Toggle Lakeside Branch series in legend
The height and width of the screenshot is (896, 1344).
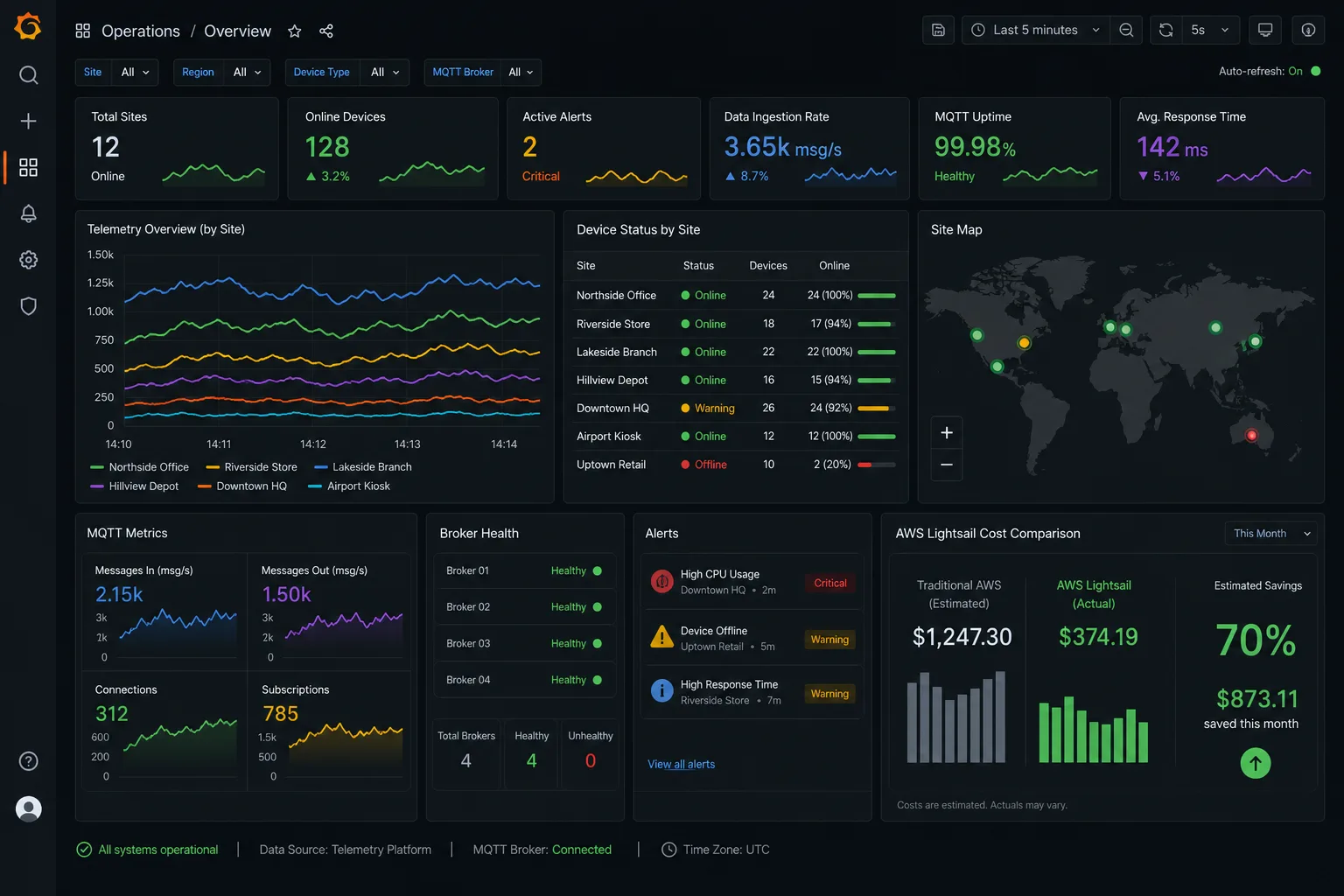pyautogui.click(x=362, y=467)
